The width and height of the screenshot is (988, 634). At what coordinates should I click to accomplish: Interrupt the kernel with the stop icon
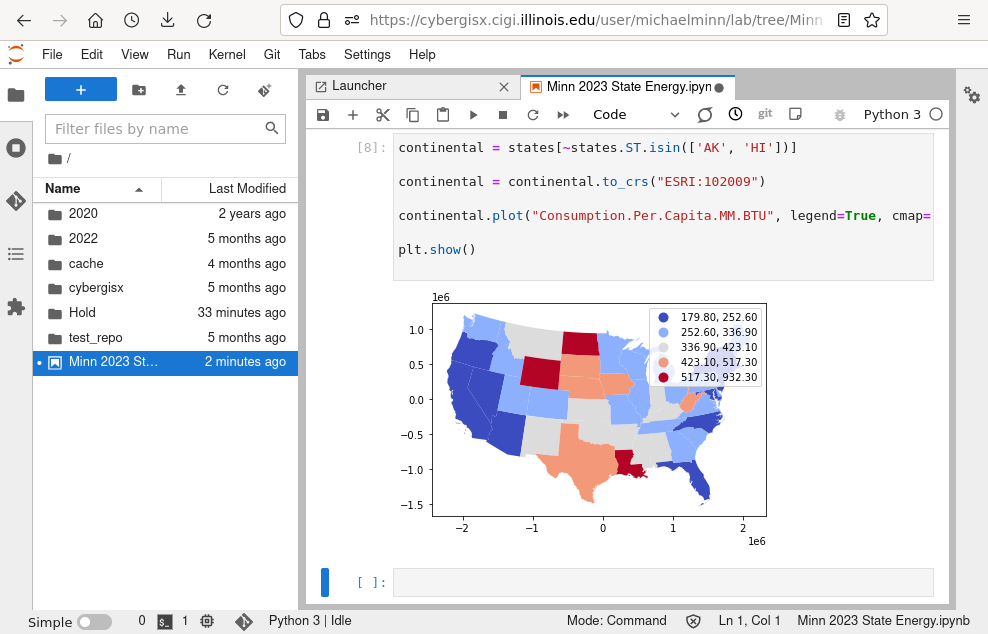pyautogui.click(x=503, y=115)
